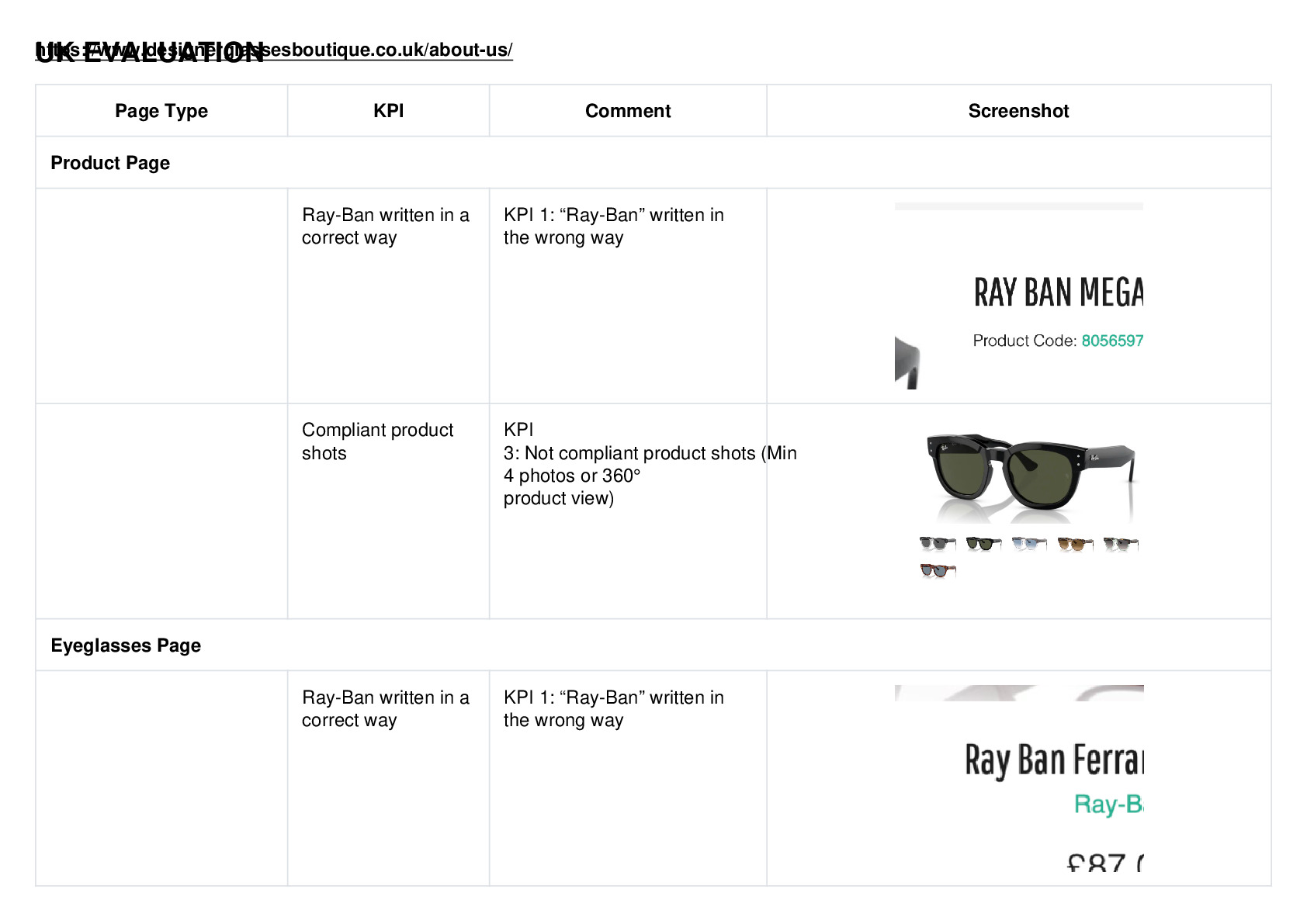Select the green-lens sunglasses thumbnail
The width and height of the screenshot is (1307, 924).
tap(983, 543)
